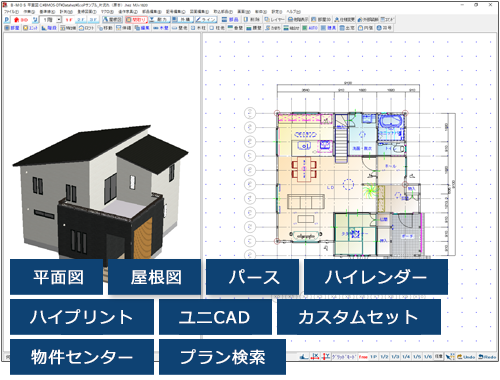Switch to the 3F floor button
Viewport: 500px width, 380px height.
pyautogui.click(x=93, y=20)
